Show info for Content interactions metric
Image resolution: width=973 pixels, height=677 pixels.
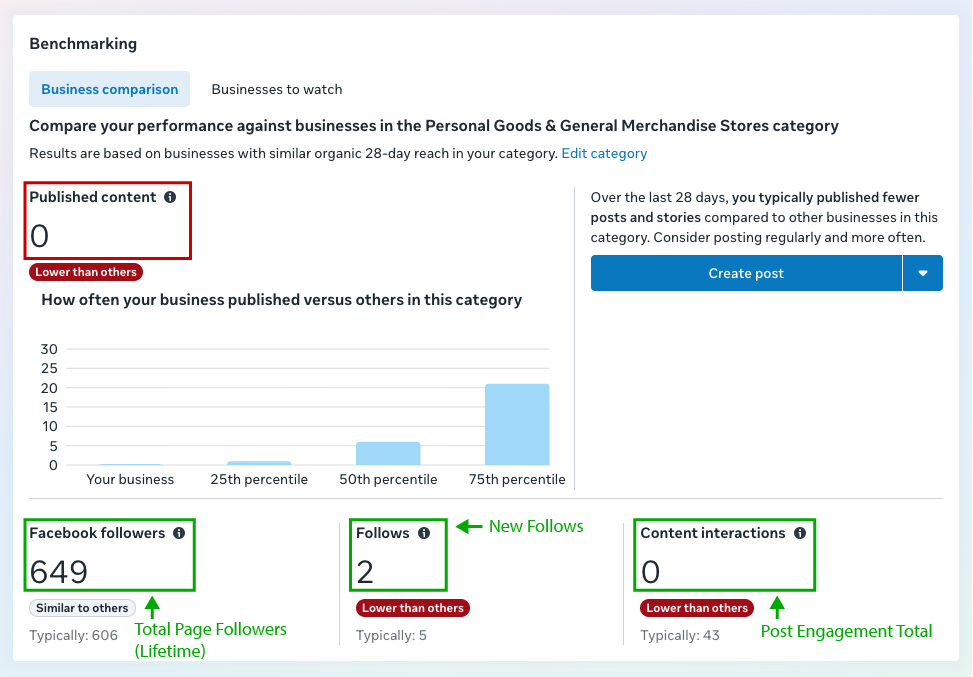(800, 534)
